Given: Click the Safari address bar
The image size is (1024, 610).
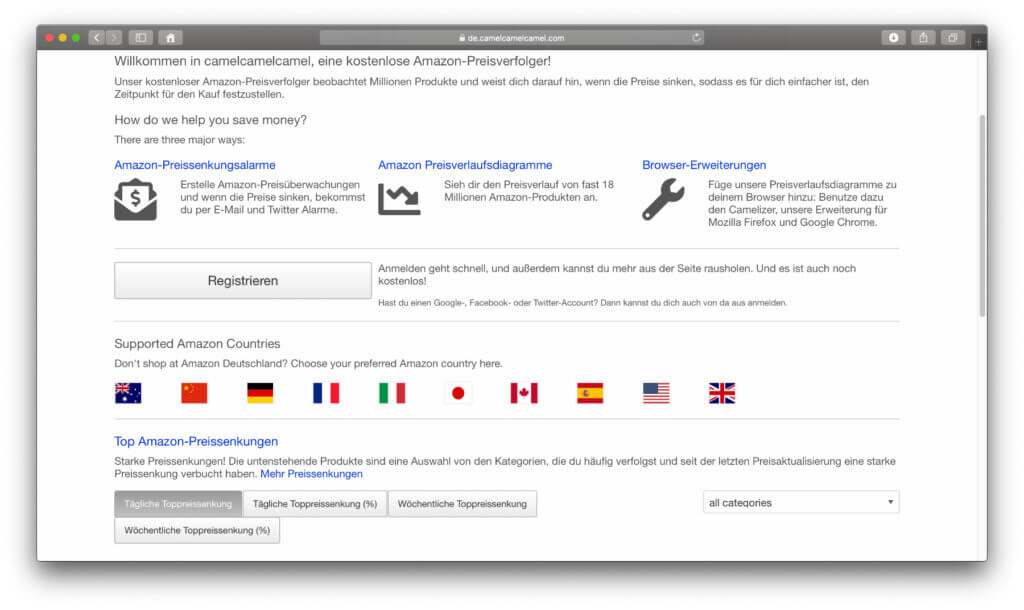Looking at the screenshot, I should 511,38.
